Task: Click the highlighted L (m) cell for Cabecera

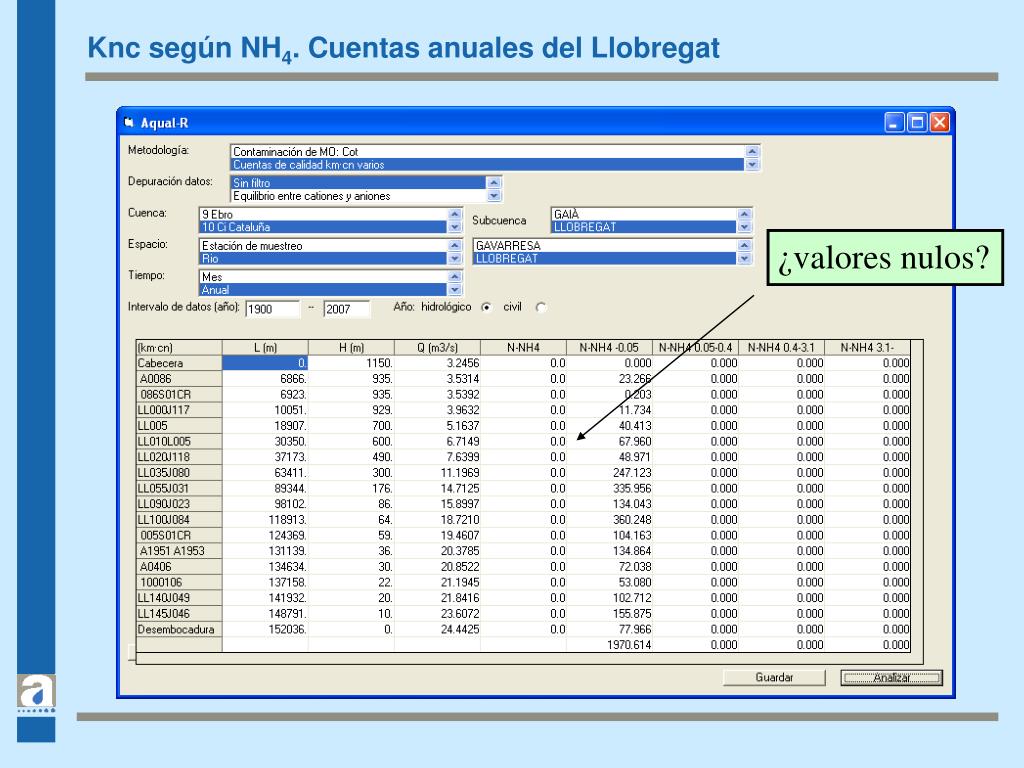Action: [x=265, y=363]
